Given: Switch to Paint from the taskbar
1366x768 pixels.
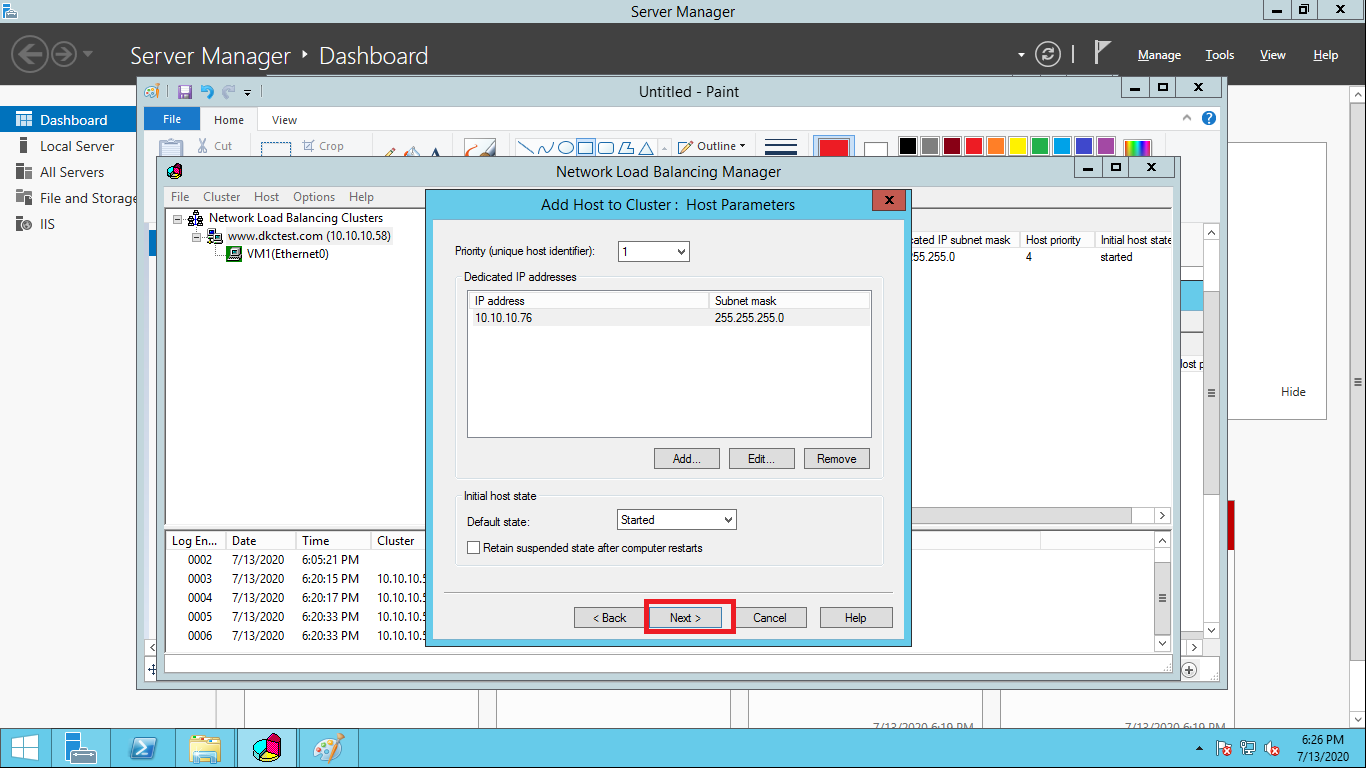Looking at the screenshot, I should tap(329, 748).
